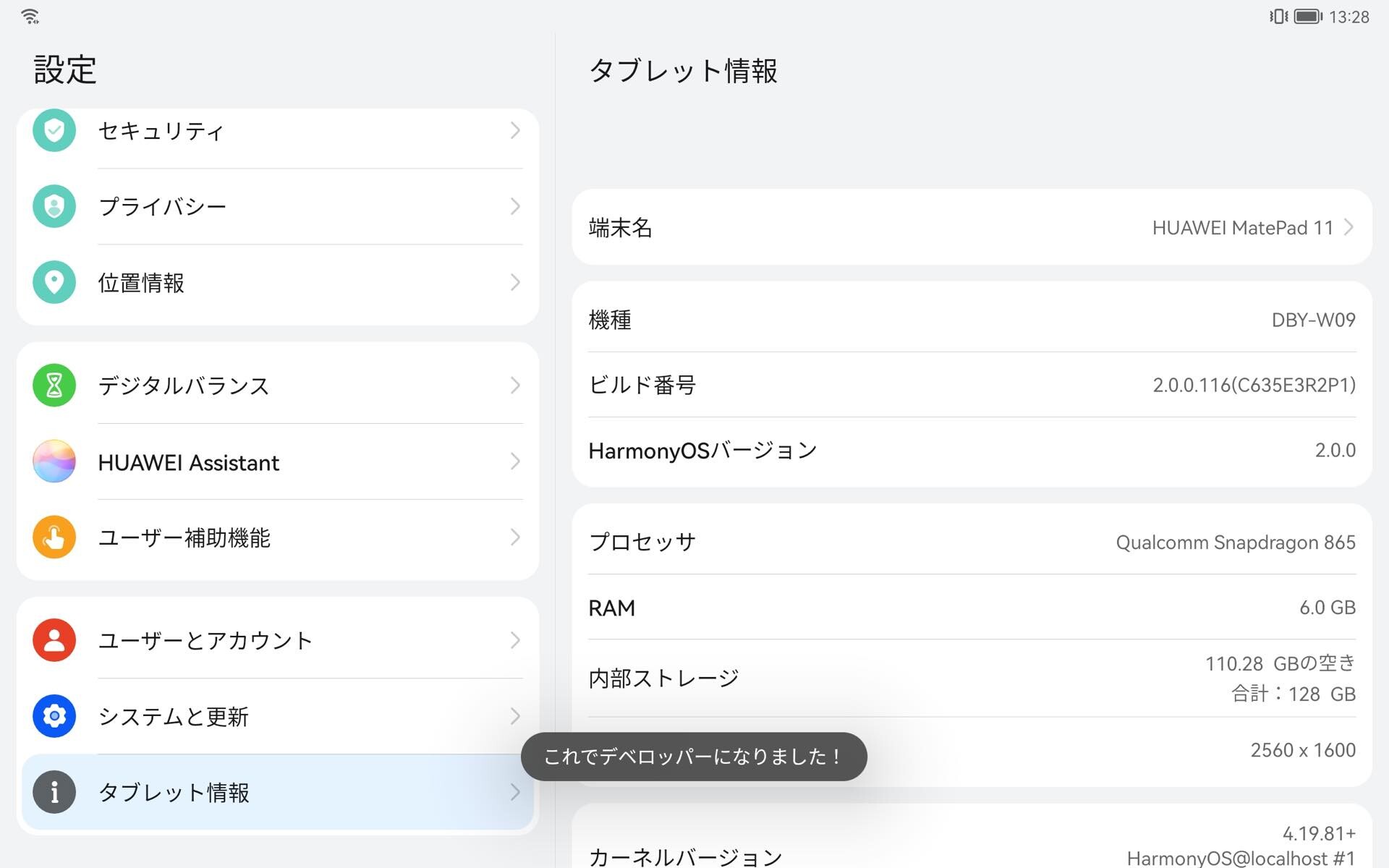
Task: Expand the chevron next to プライバシー
Action: (515, 206)
